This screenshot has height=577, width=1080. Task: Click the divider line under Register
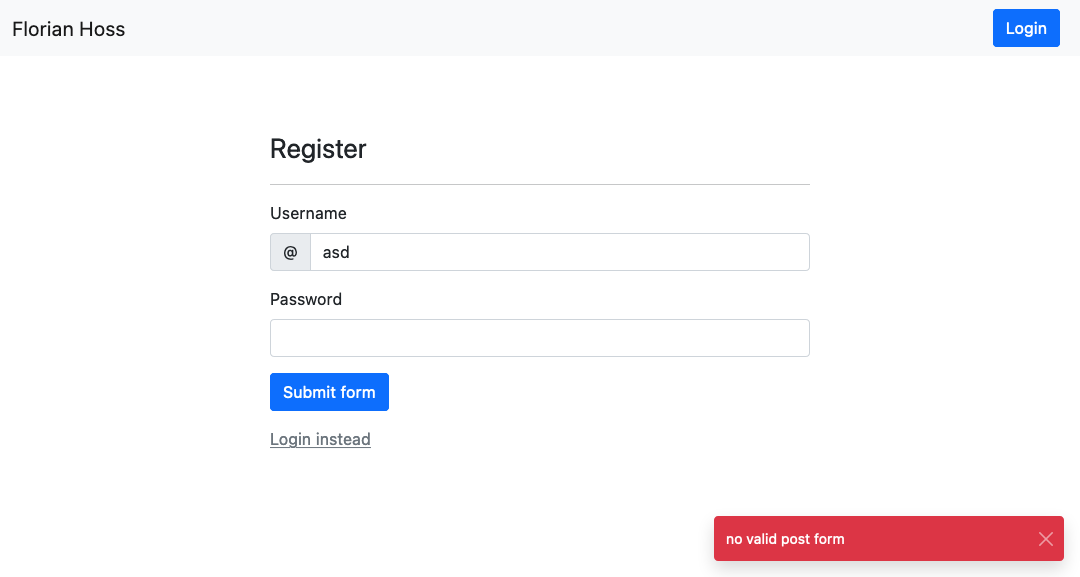coord(540,185)
